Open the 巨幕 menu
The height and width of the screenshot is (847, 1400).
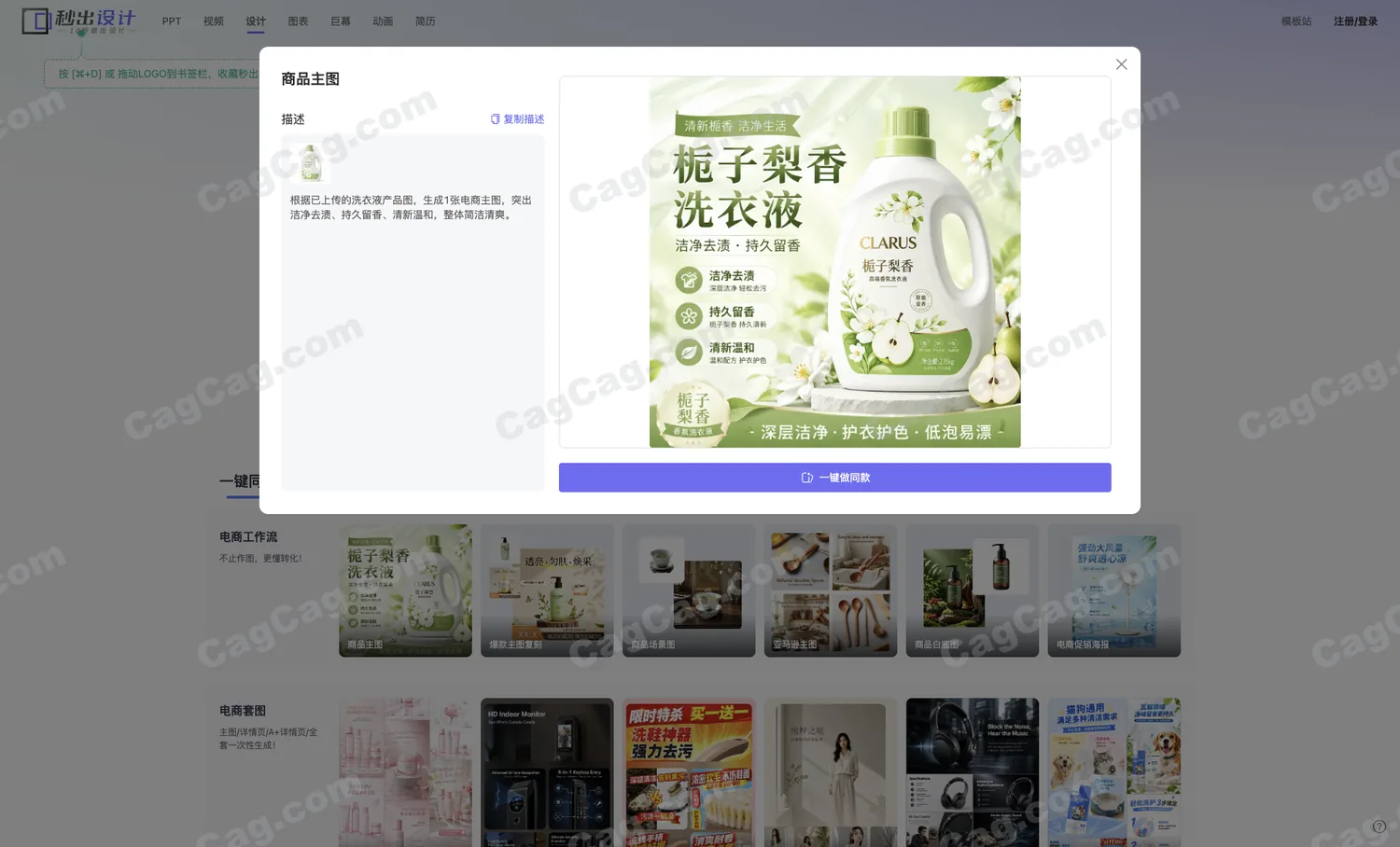pyautogui.click(x=341, y=21)
